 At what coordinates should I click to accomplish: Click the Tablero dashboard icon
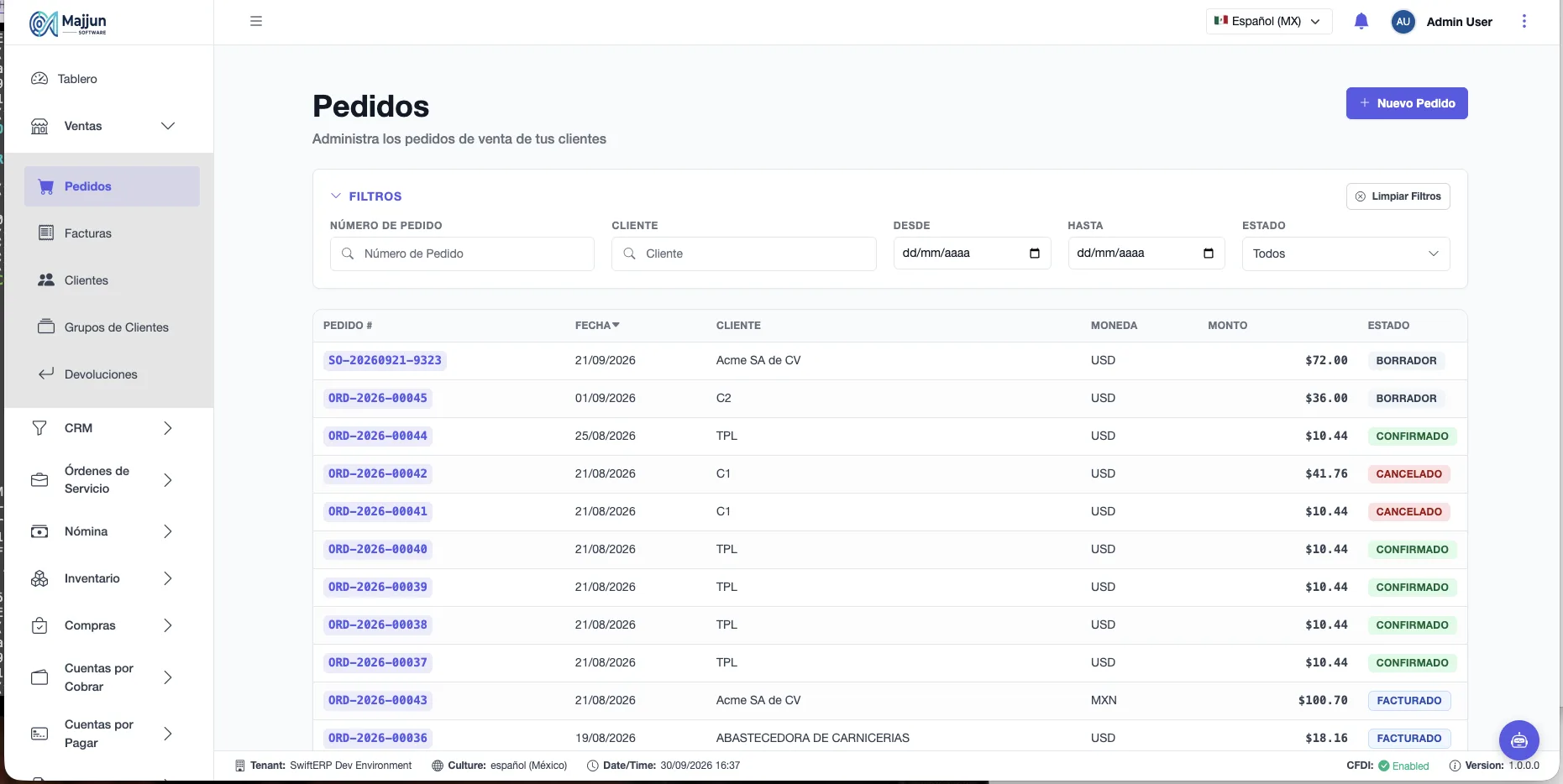(39, 79)
